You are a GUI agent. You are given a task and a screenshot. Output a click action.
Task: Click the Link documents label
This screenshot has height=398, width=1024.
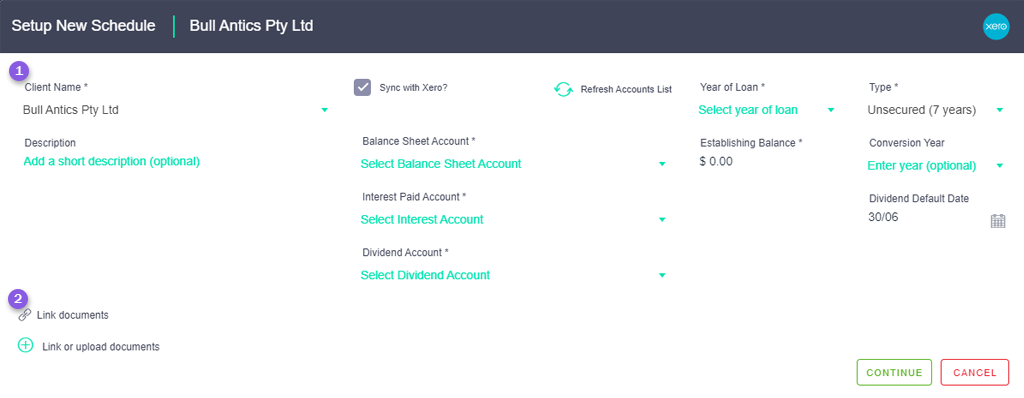pyautogui.click(x=72, y=315)
